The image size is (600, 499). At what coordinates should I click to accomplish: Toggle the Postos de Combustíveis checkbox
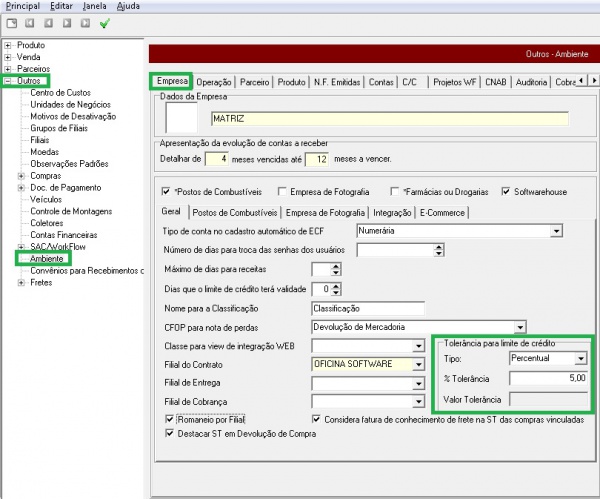(x=166, y=191)
